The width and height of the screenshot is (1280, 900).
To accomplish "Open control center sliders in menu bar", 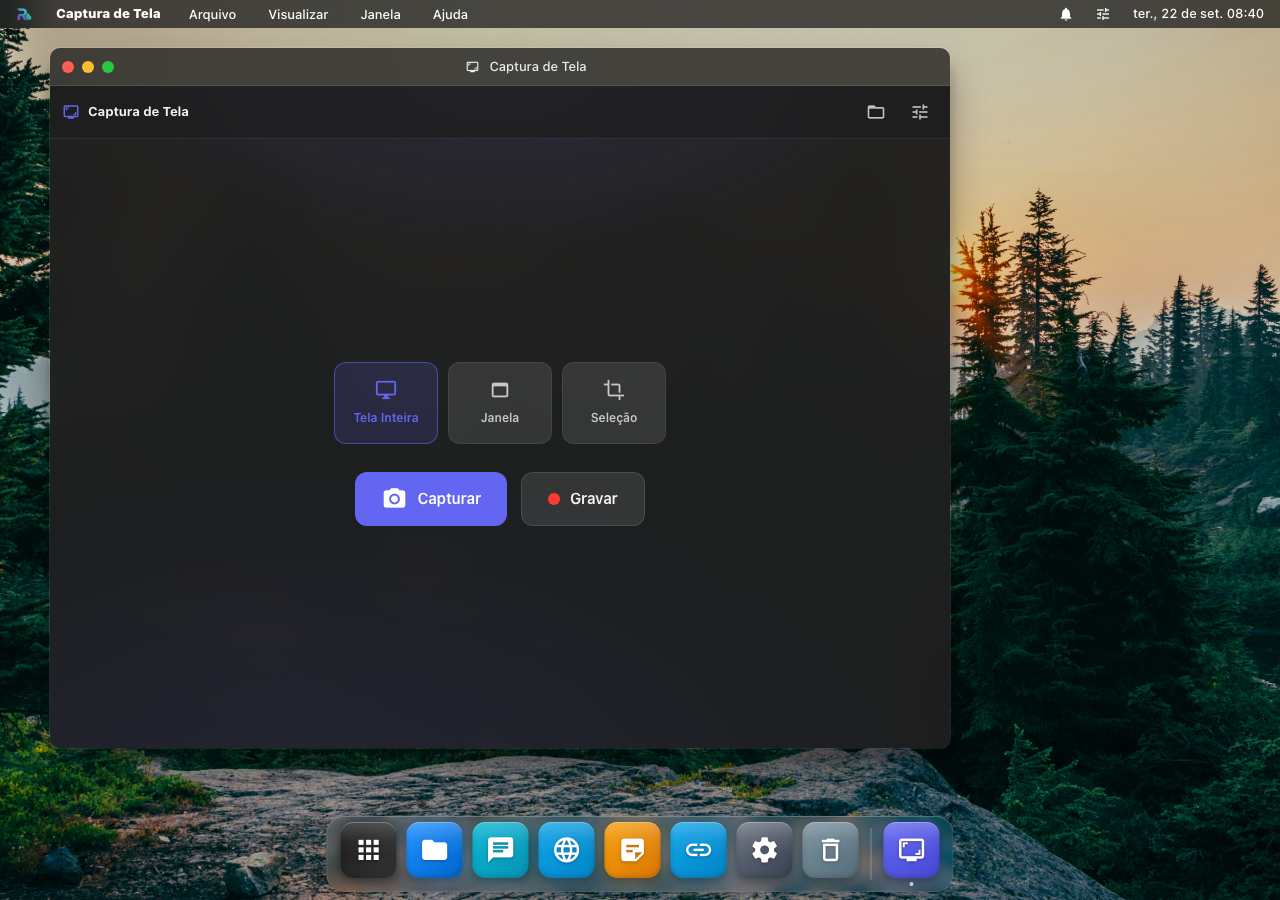I will (x=1103, y=14).
